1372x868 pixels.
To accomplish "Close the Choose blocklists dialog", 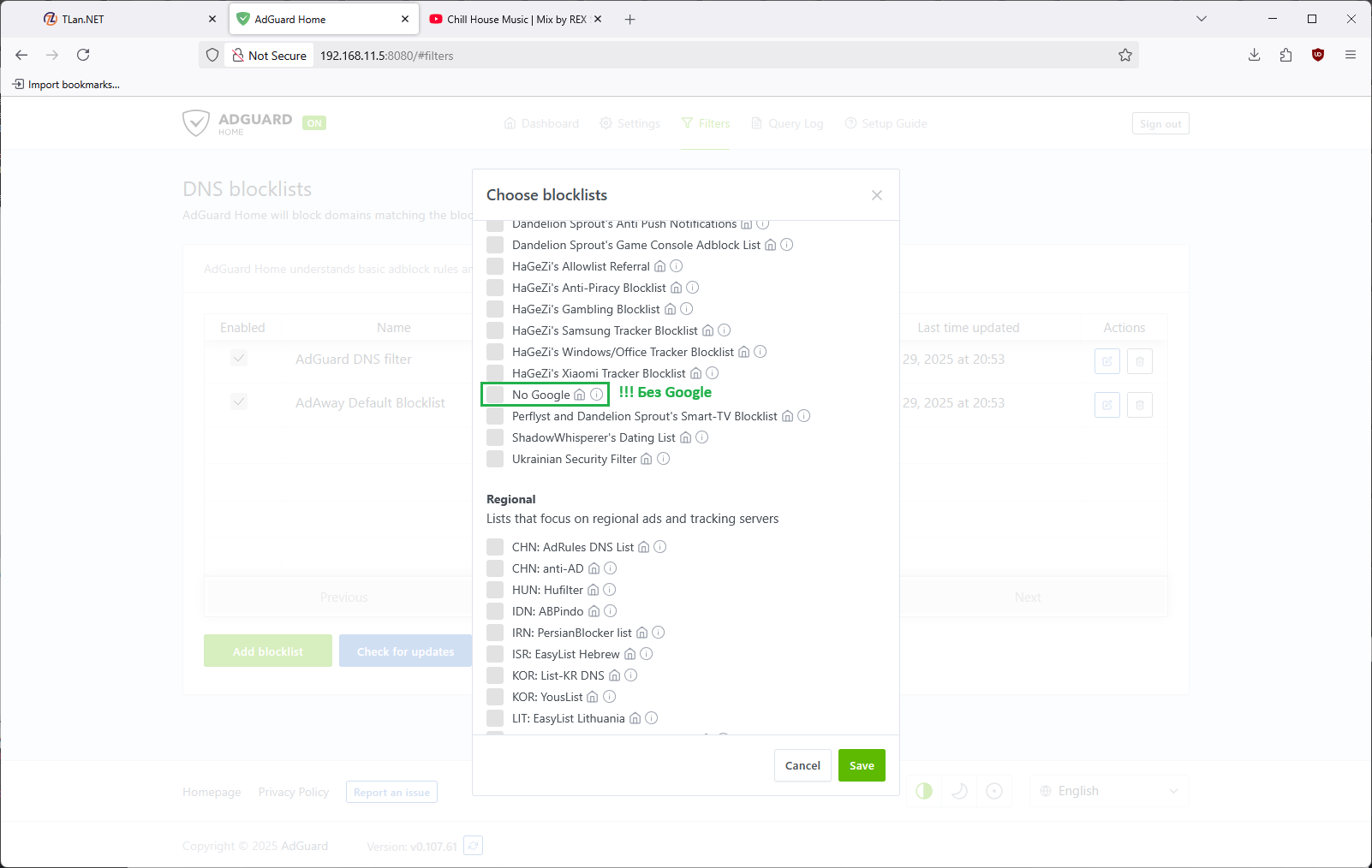I will [876, 195].
